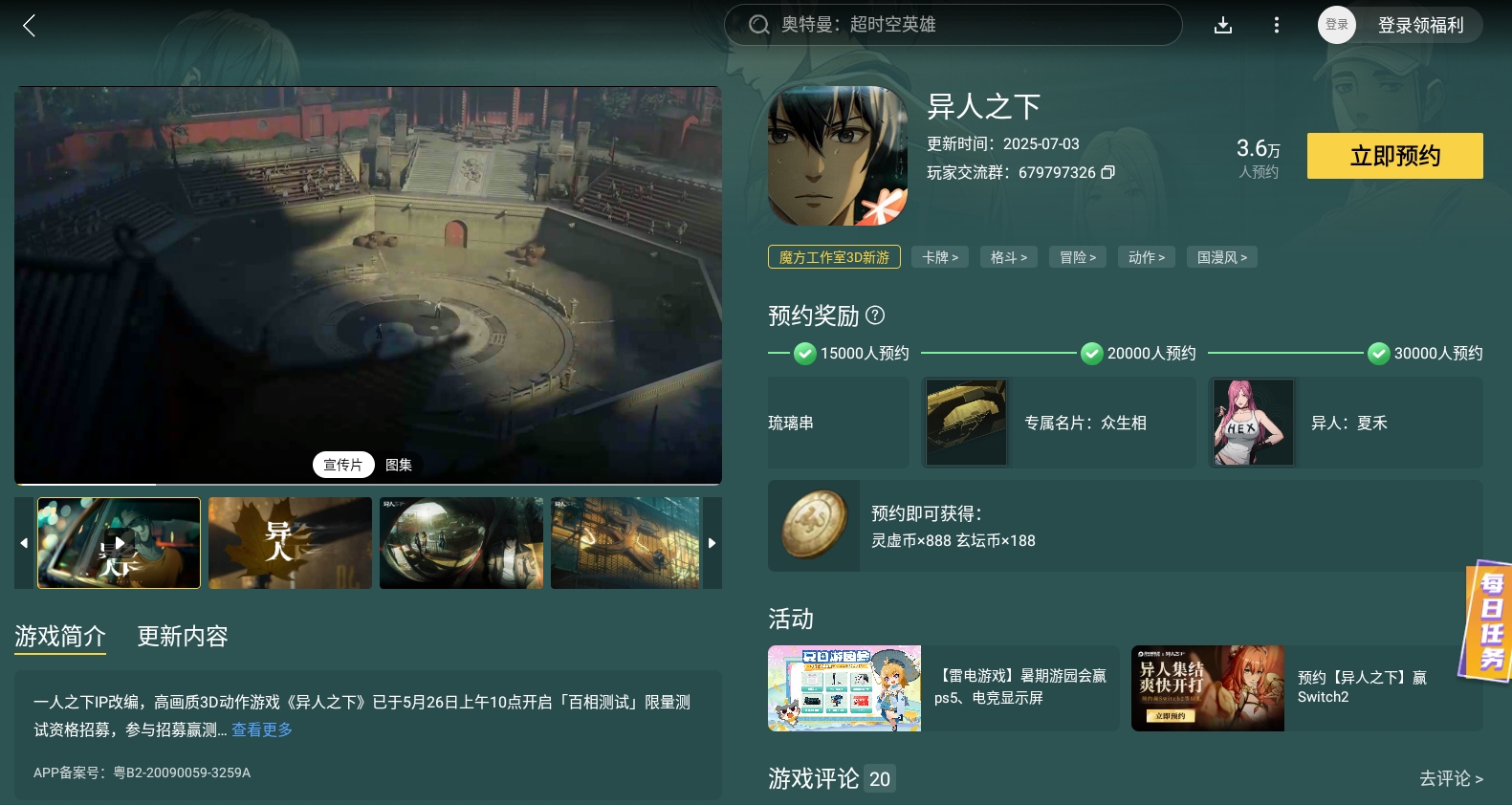Open the 每日任务 floating badge

point(1487,621)
